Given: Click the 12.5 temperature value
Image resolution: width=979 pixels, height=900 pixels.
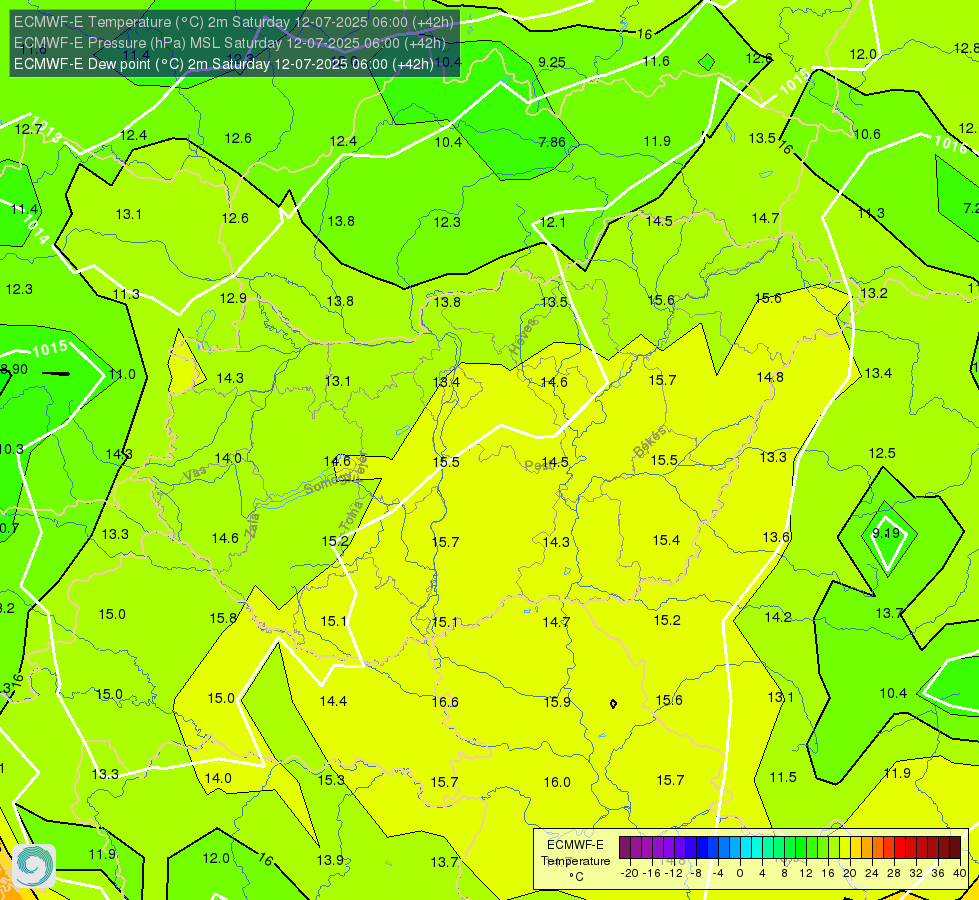Looking at the screenshot, I should pyautogui.click(x=882, y=453).
